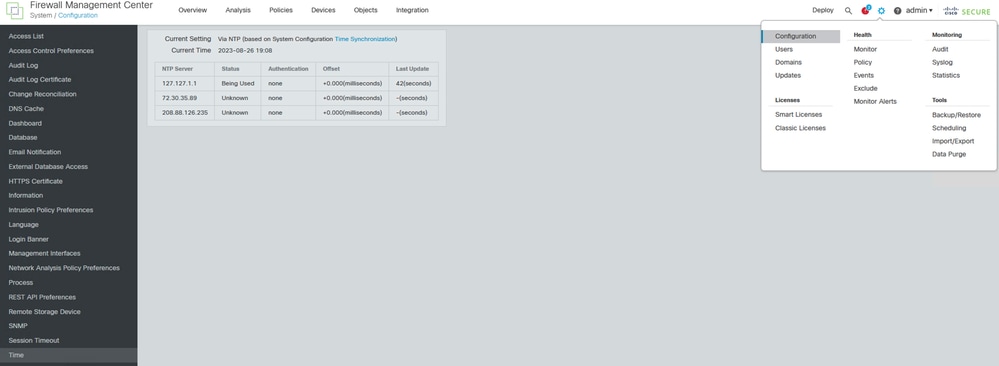Open the Objects menu
Viewport: 999px width, 366px height.
[366, 10]
